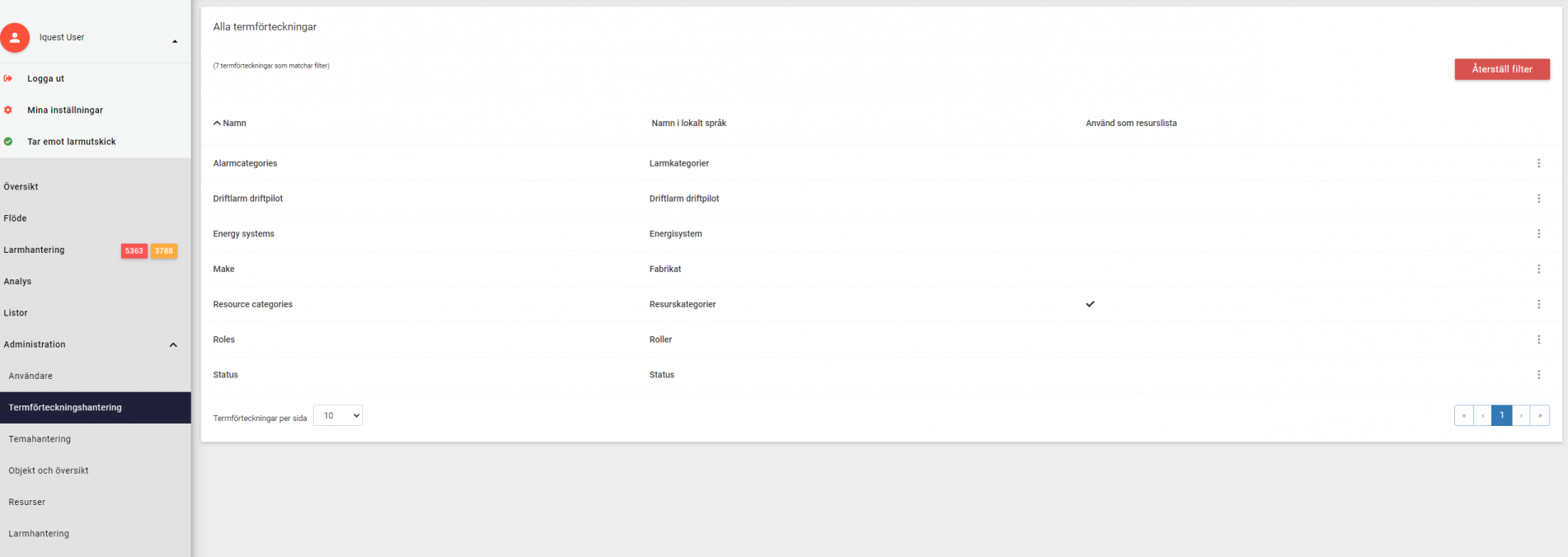Click the Make name cell

pos(223,269)
